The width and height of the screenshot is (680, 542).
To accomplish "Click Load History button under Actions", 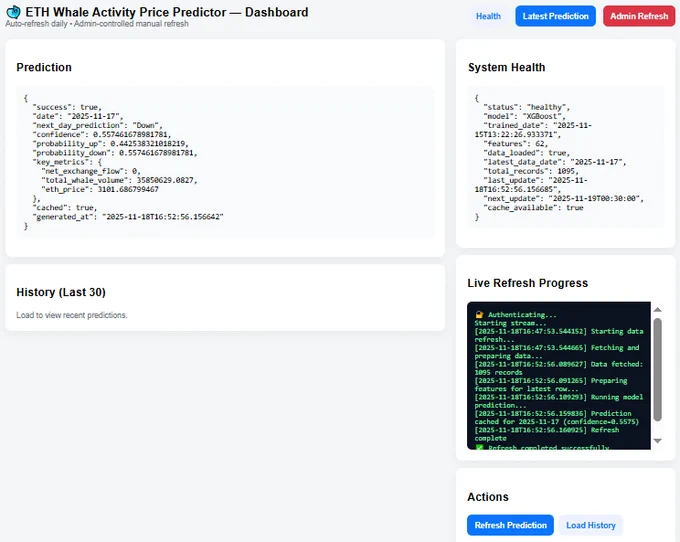I will [x=591, y=525].
